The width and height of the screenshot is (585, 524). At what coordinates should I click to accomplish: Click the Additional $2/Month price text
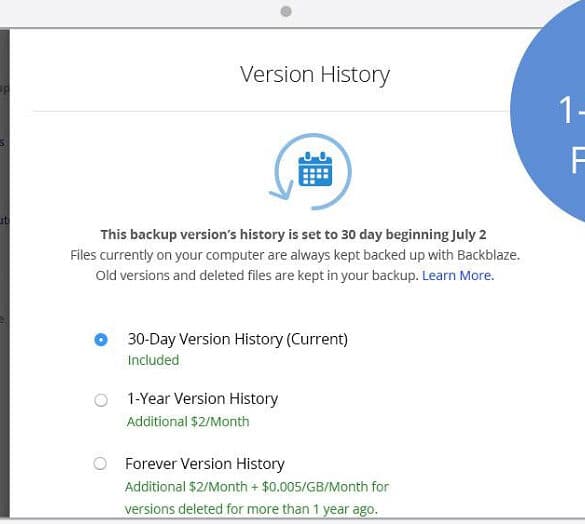tap(188, 422)
